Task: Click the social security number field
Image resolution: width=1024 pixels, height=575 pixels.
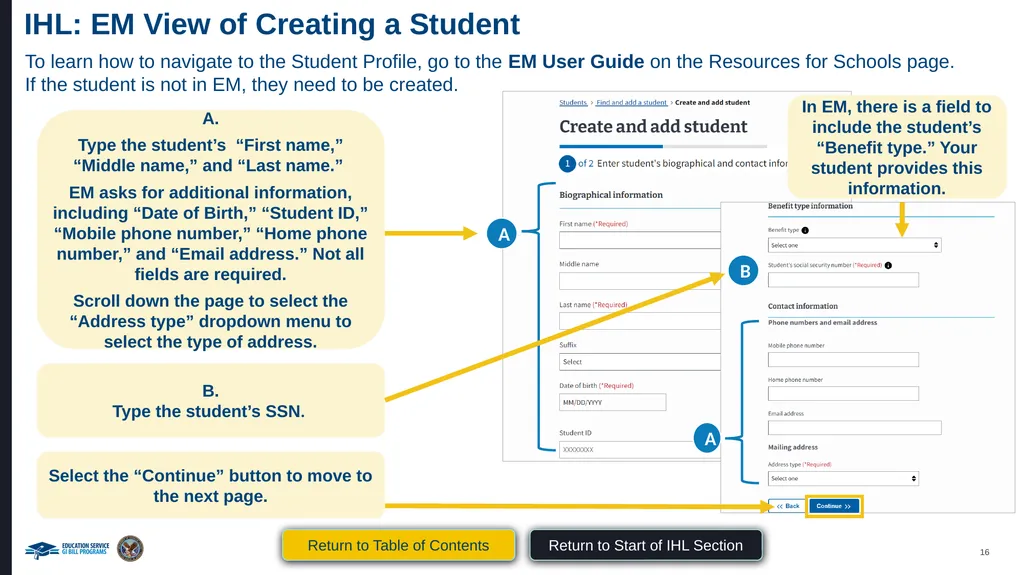Action: click(x=843, y=280)
